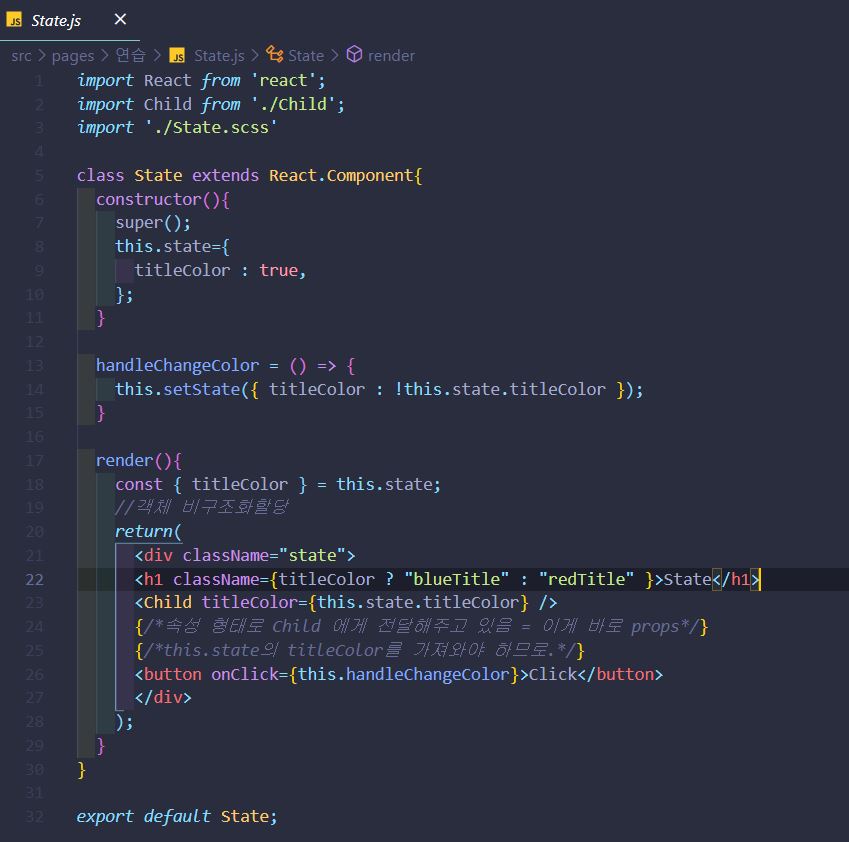
Task: Click the constructor keyword
Action: coord(148,199)
